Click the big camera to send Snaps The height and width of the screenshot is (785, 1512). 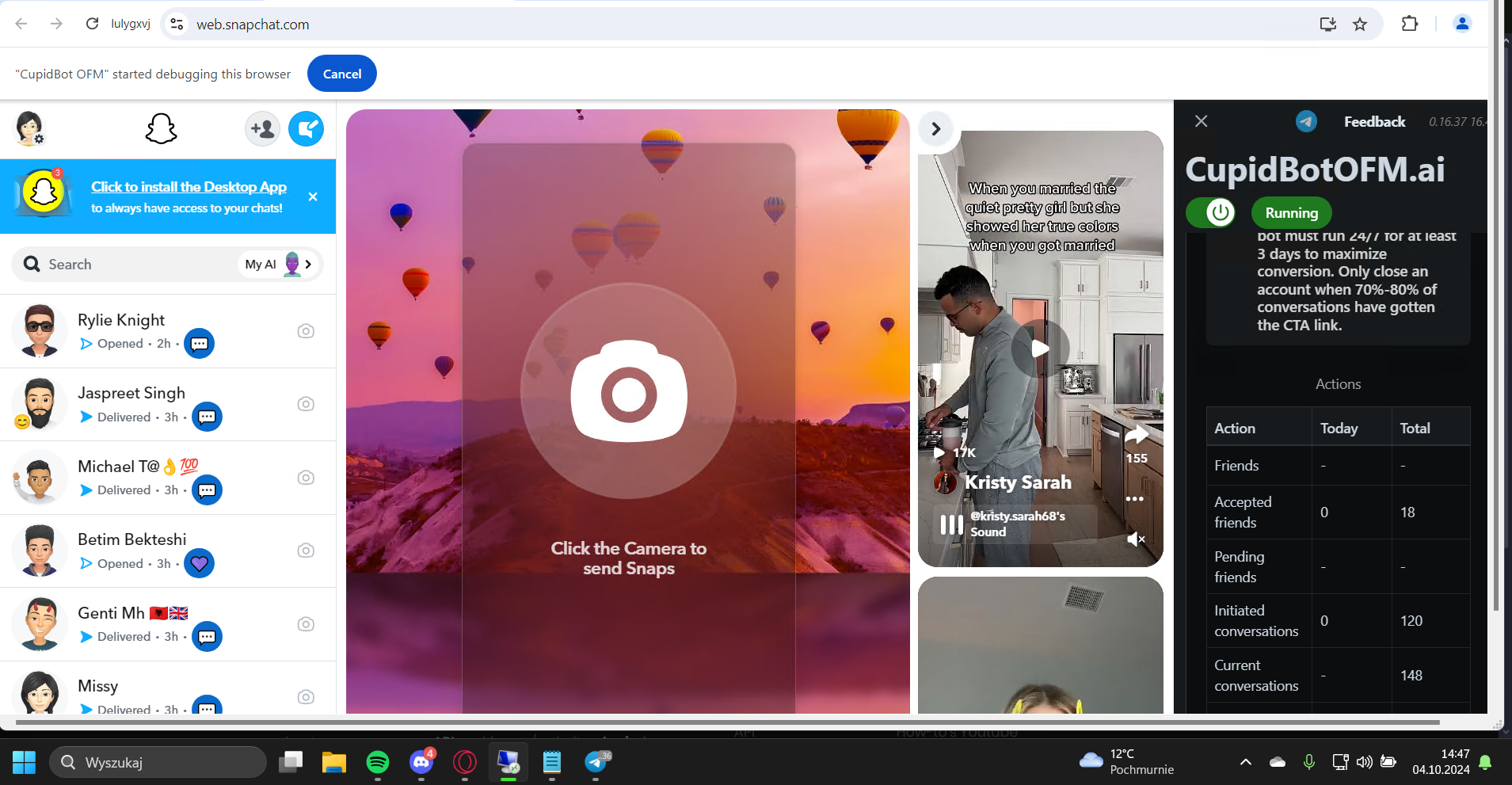pos(628,391)
